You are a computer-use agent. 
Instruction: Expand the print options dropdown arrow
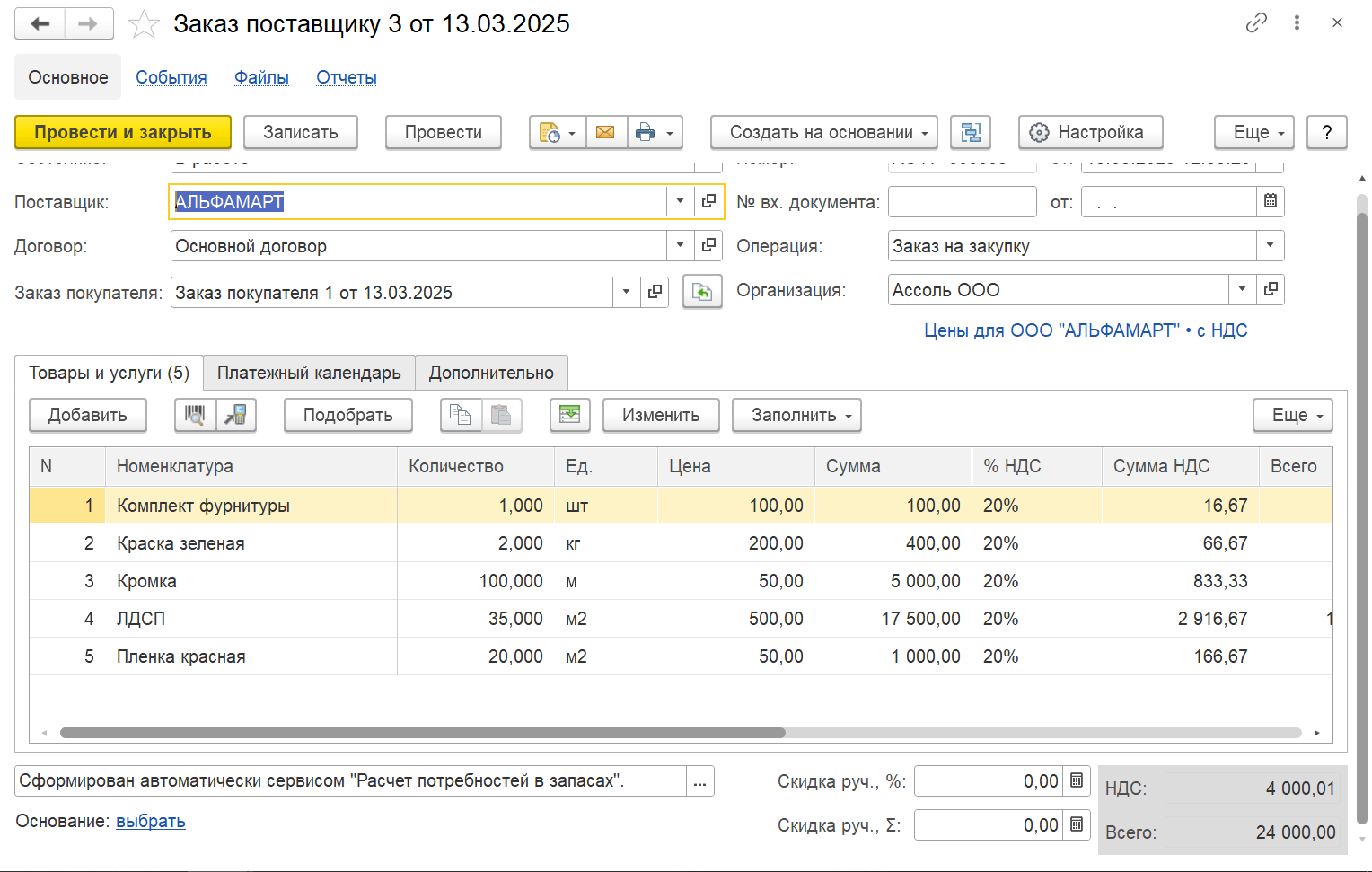670,133
